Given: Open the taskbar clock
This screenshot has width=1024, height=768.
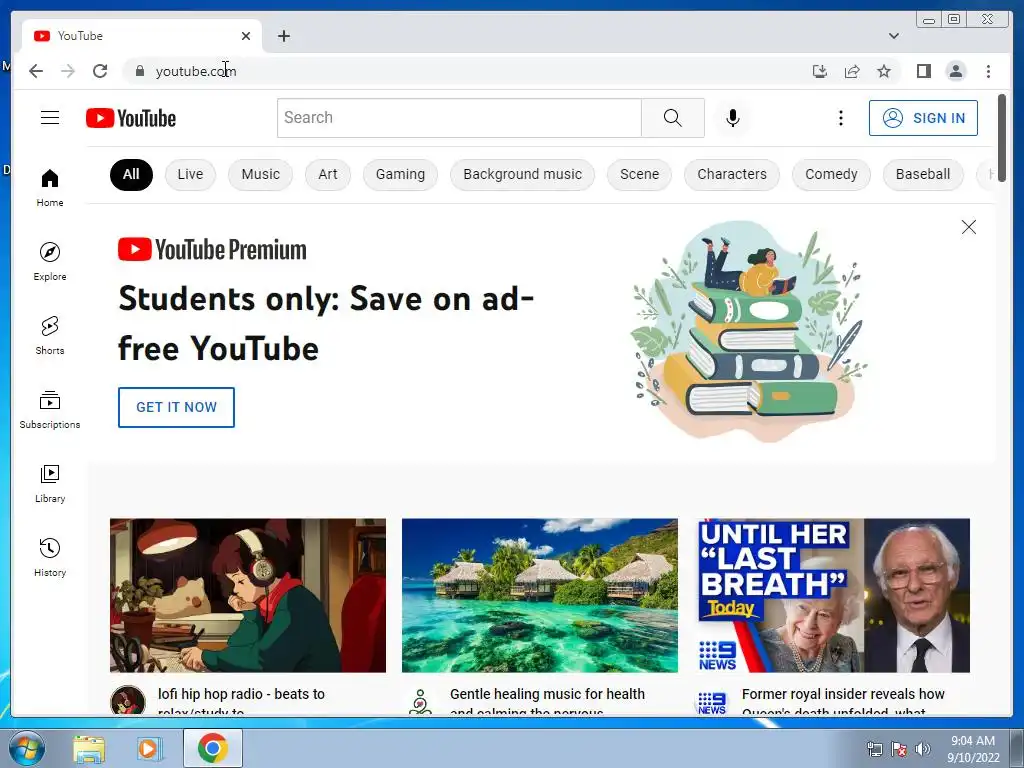Looking at the screenshot, I should tap(973, 749).
